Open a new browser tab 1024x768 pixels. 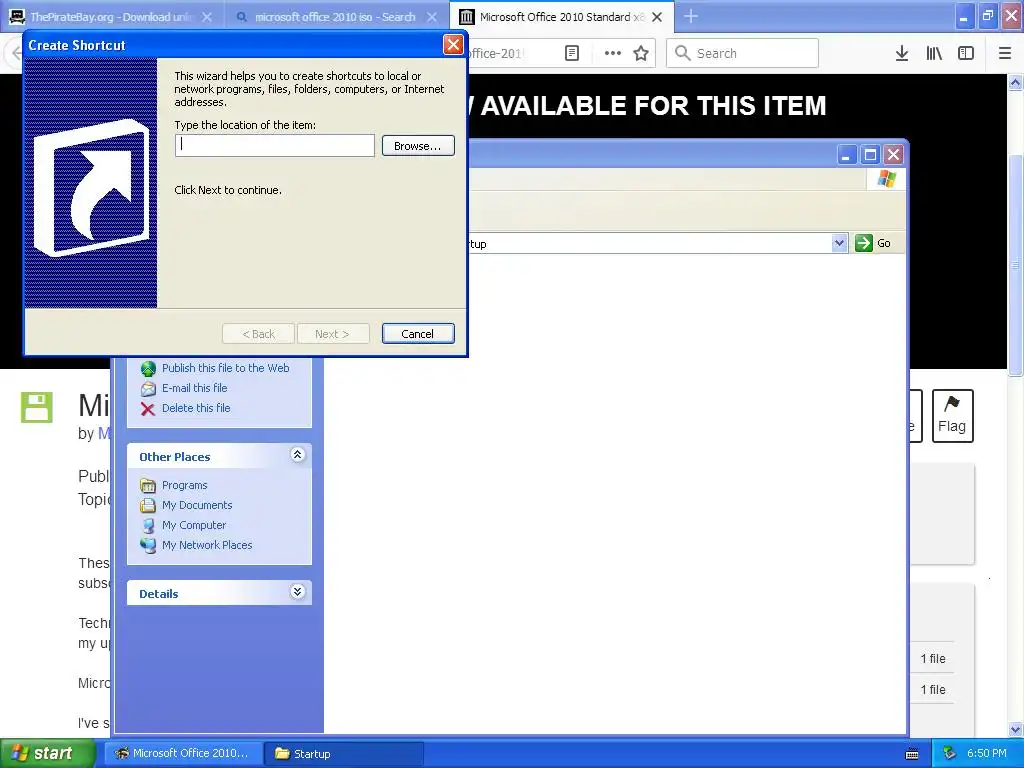tap(691, 16)
